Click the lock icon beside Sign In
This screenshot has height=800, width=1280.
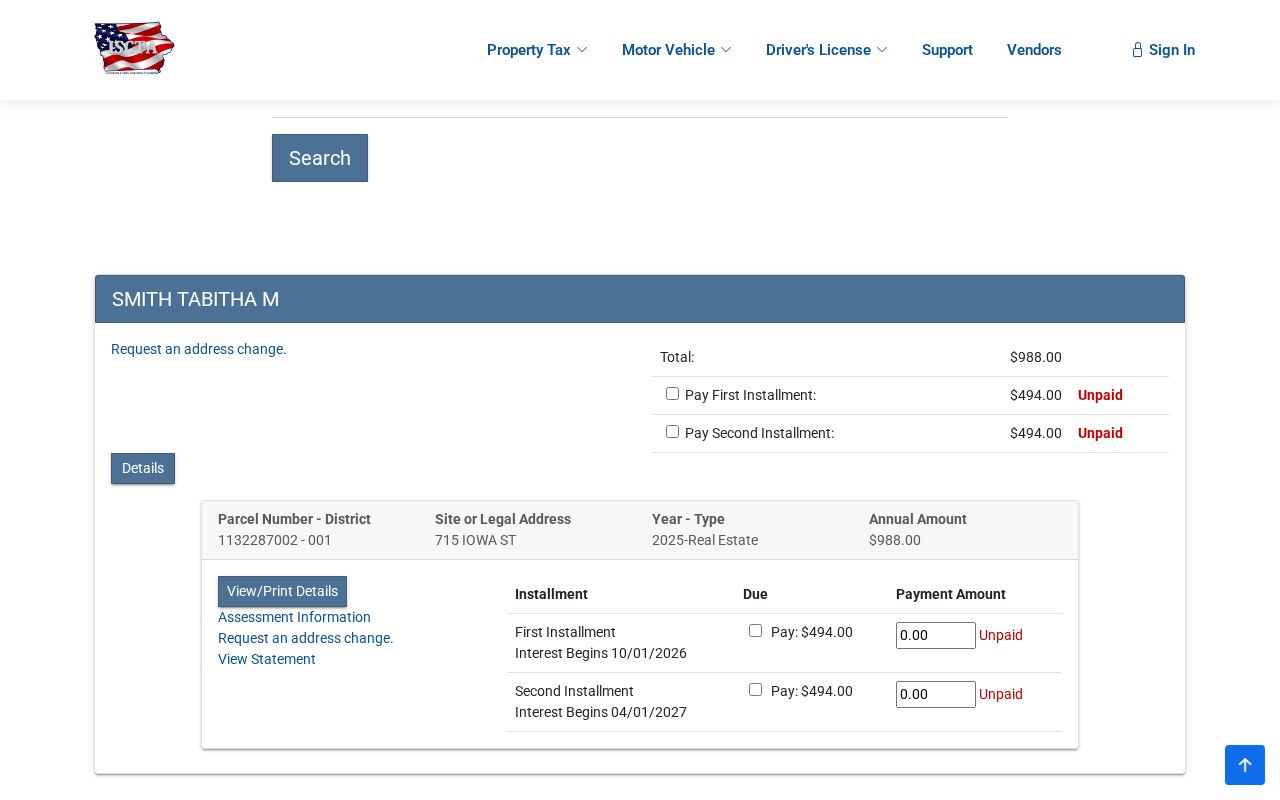(x=1137, y=50)
